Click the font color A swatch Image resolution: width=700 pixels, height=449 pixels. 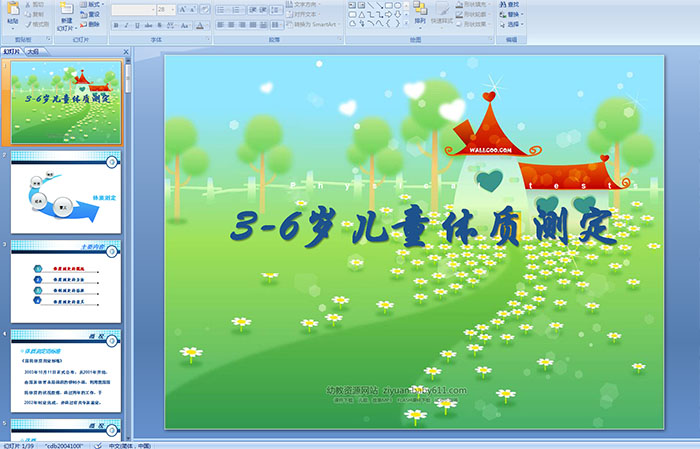click(x=200, y=25)
